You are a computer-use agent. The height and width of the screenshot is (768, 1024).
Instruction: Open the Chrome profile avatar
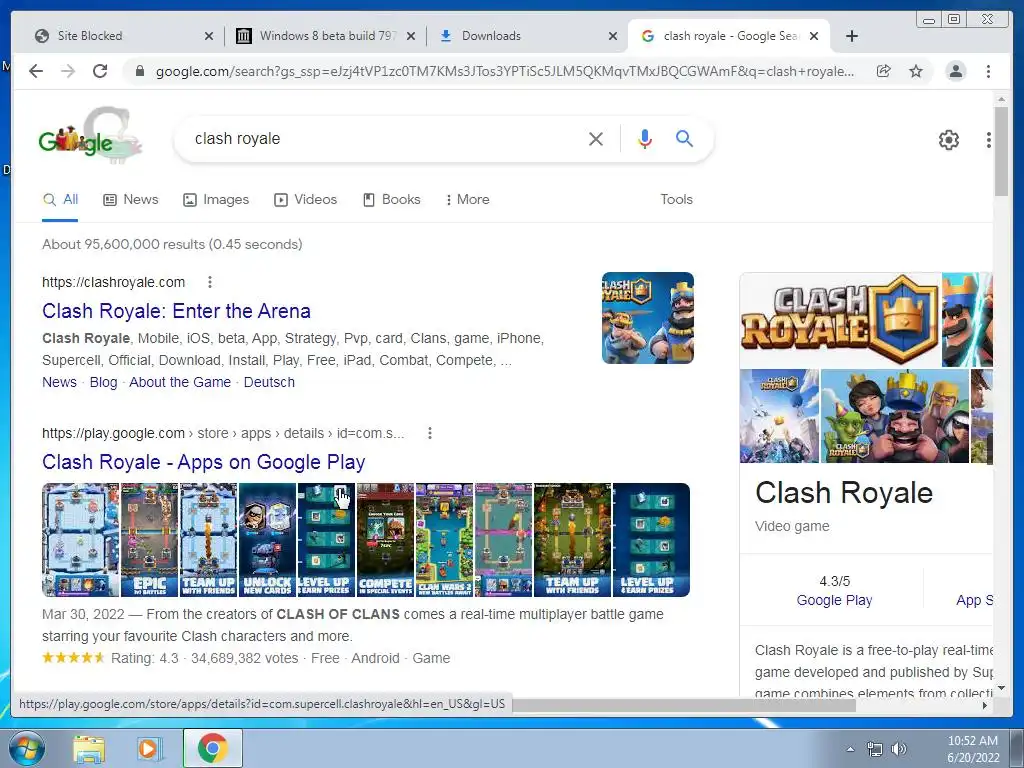(955, 71)
